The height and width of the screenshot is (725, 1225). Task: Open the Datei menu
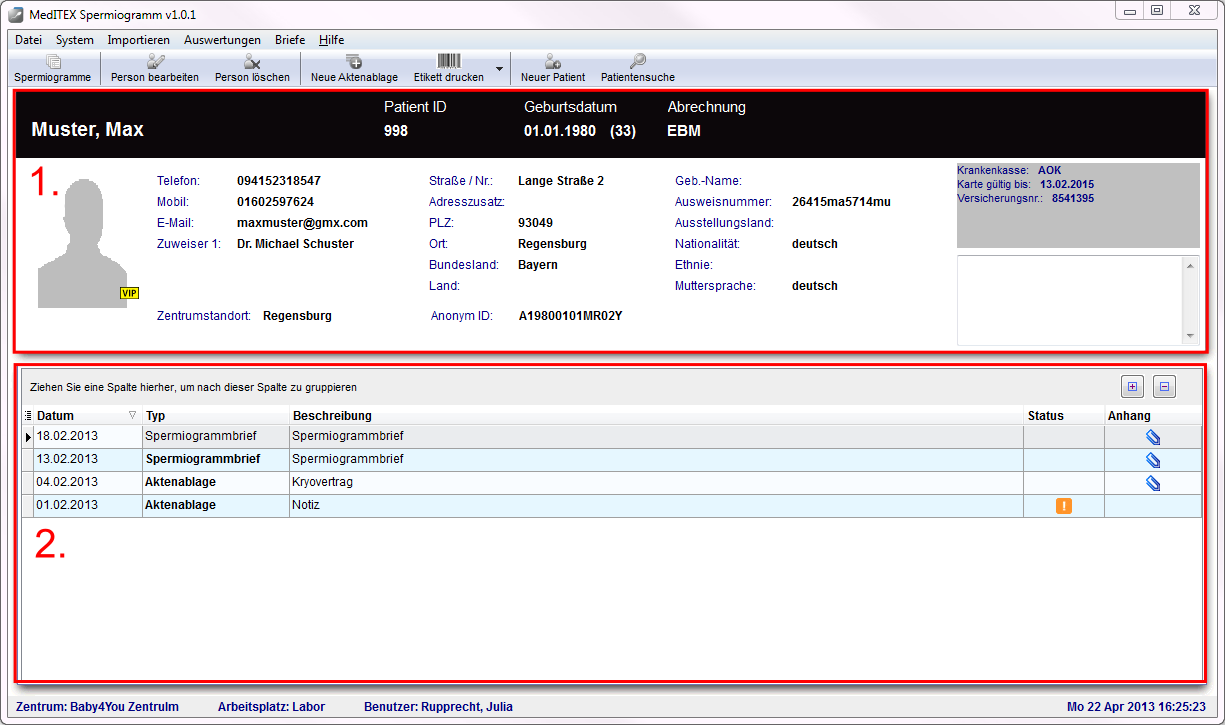click(x=29, y=40)
